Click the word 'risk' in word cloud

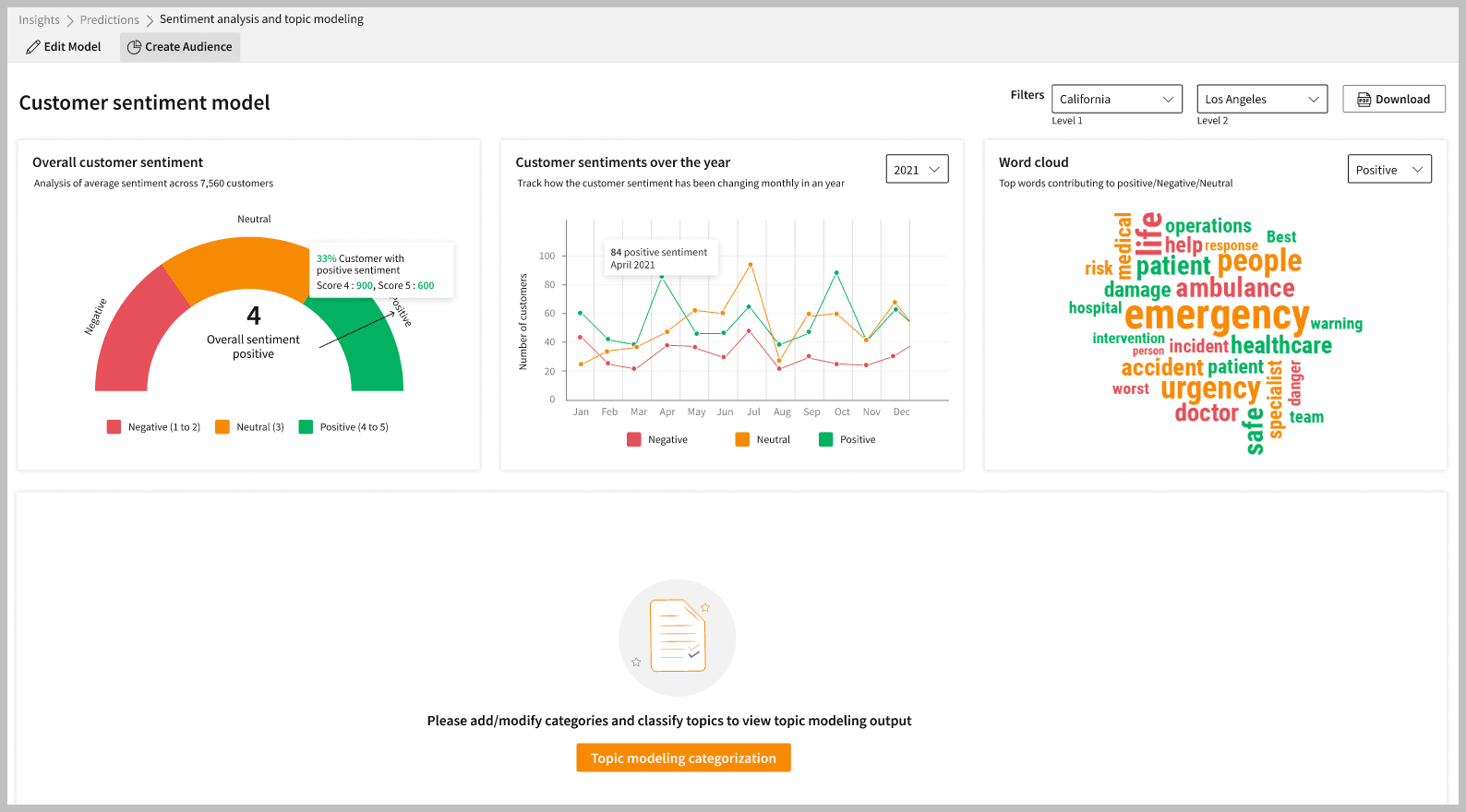pos(1099,269)
